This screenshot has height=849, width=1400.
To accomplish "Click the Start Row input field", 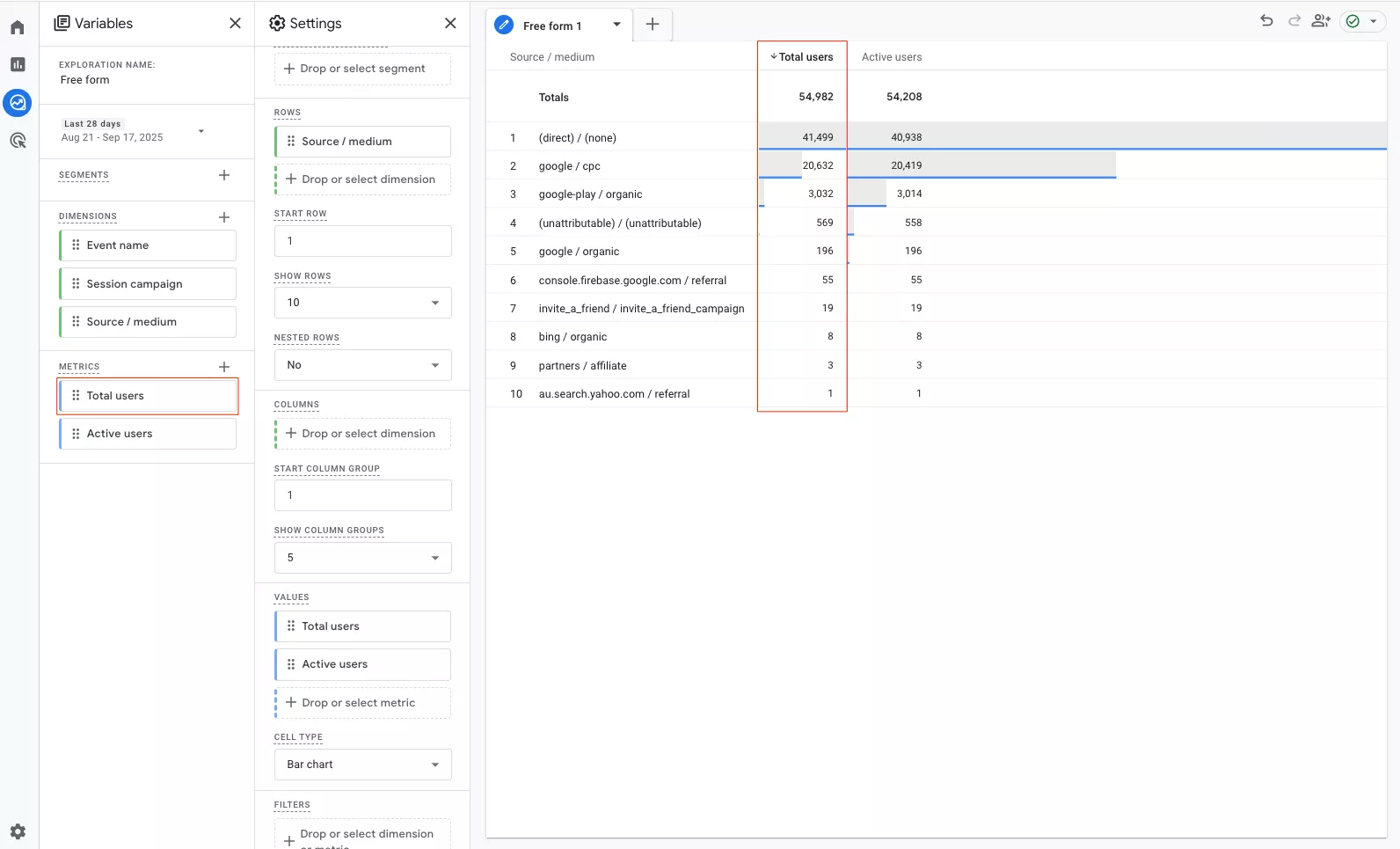I will pos(362,241).
